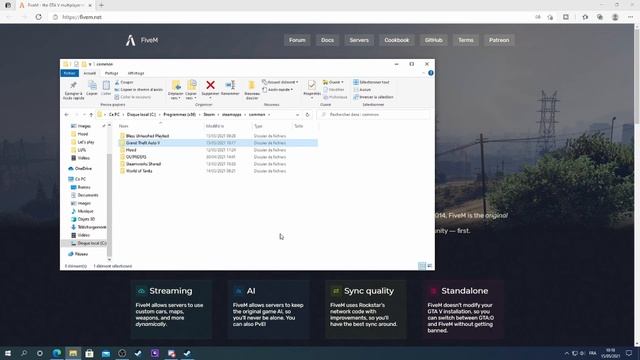Switch to Accueil ribbon tab
This screenshot has height=360, width=640.
point(89,73)
